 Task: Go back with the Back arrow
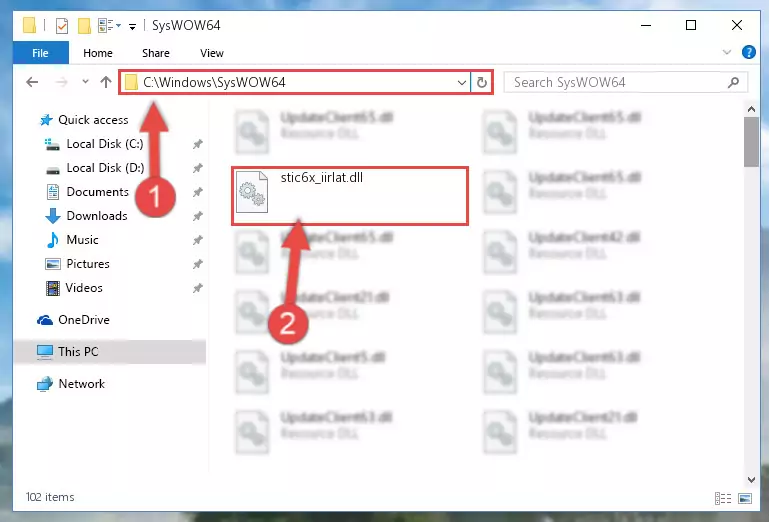[32, 82]
